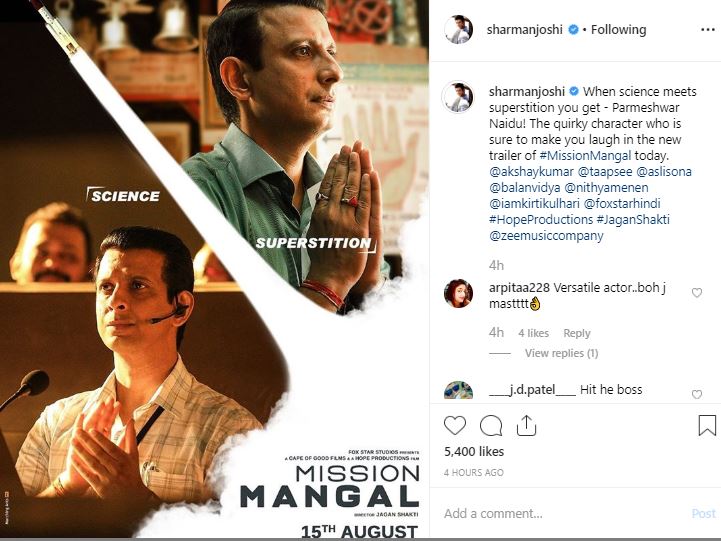Viewport: 721px width, 541px height.
Task: Save post with bookmark icon
Action: pyautogui.click(x=706, y=425)
